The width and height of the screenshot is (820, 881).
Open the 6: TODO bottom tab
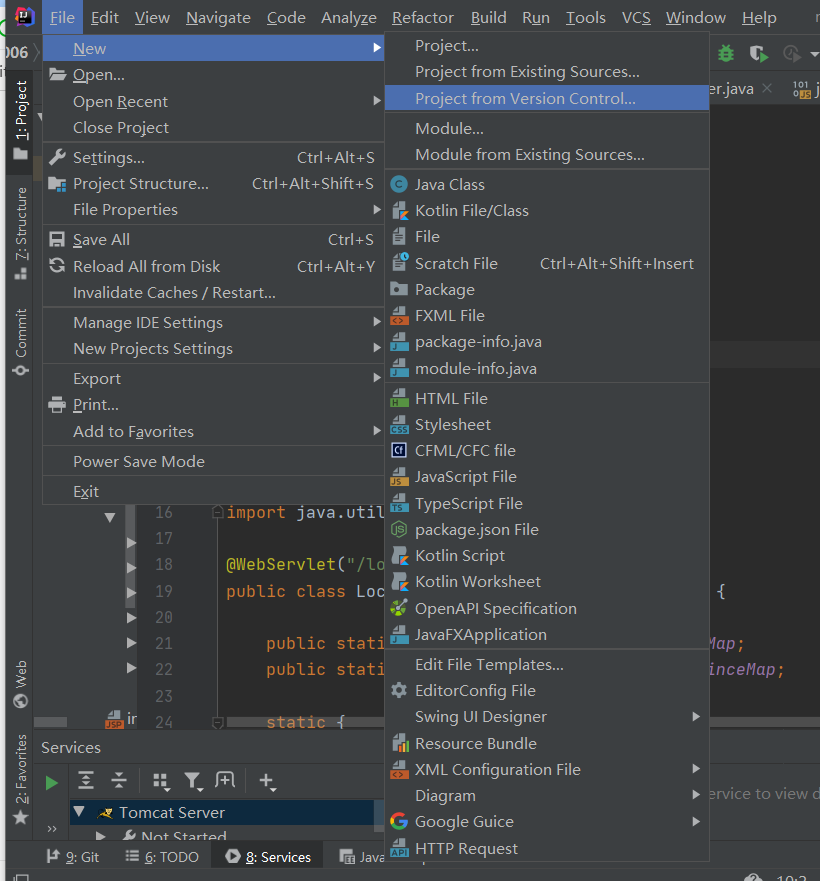click(162, 857)
